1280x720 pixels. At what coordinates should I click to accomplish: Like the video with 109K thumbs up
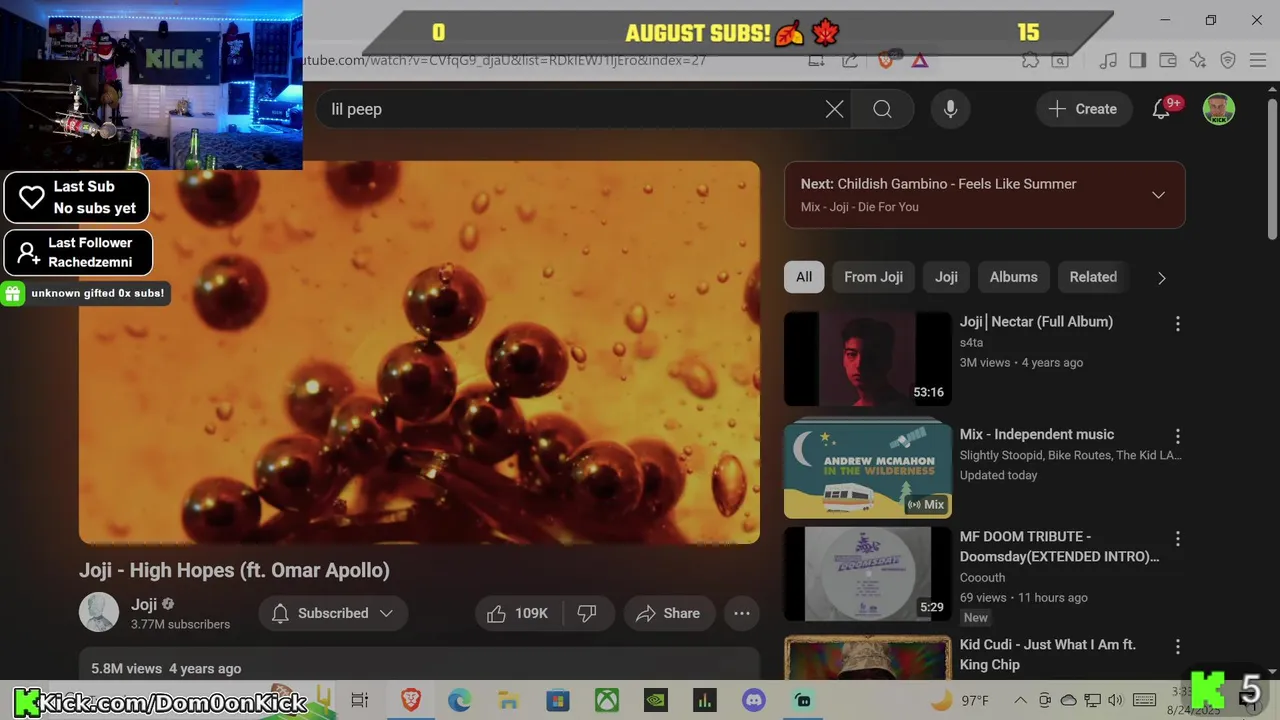tap(519, 613)
